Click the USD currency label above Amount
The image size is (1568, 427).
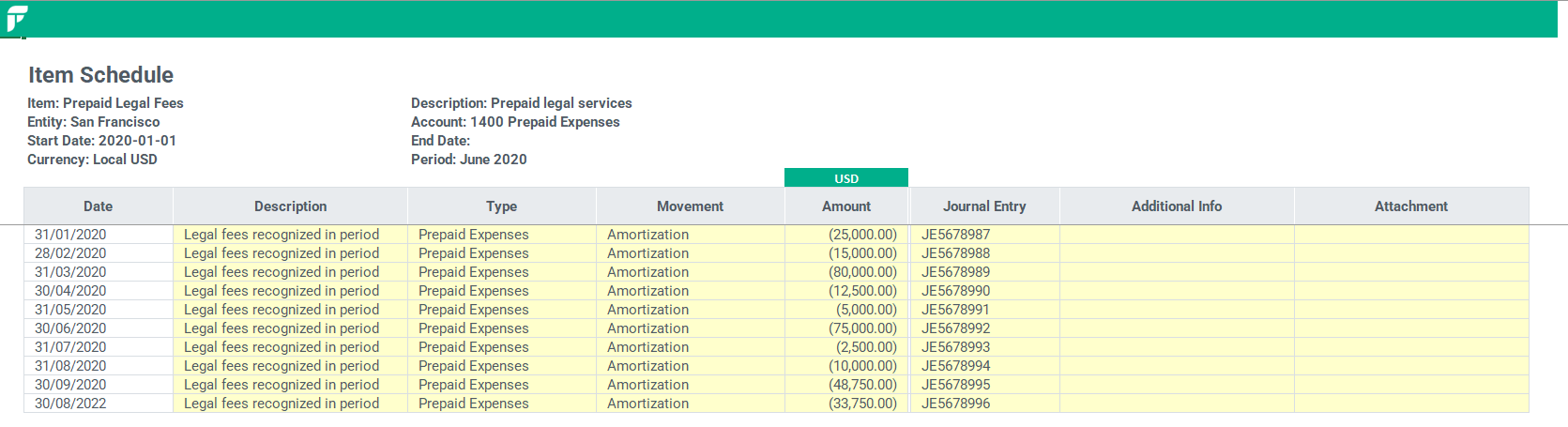[x=846, y=178]
